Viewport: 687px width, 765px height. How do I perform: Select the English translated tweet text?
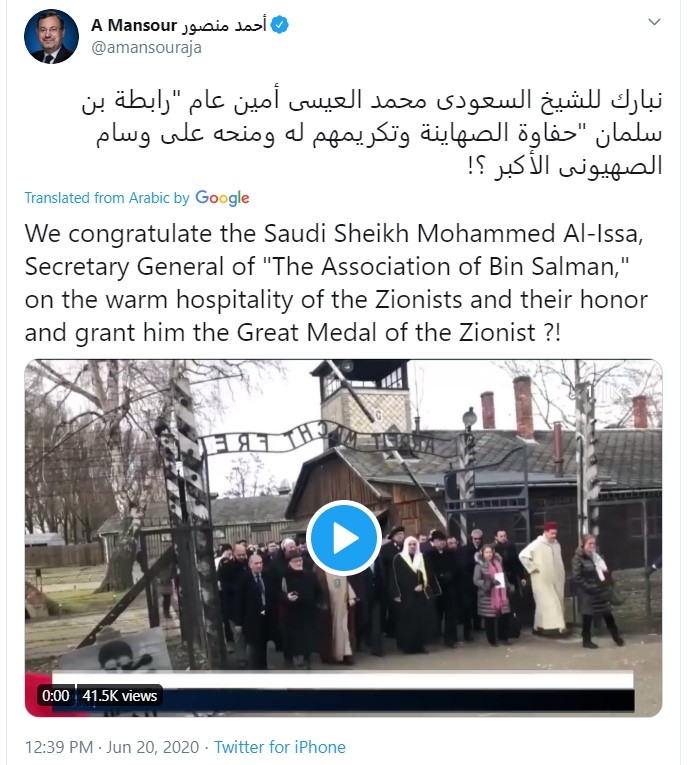tap(336, 283)
